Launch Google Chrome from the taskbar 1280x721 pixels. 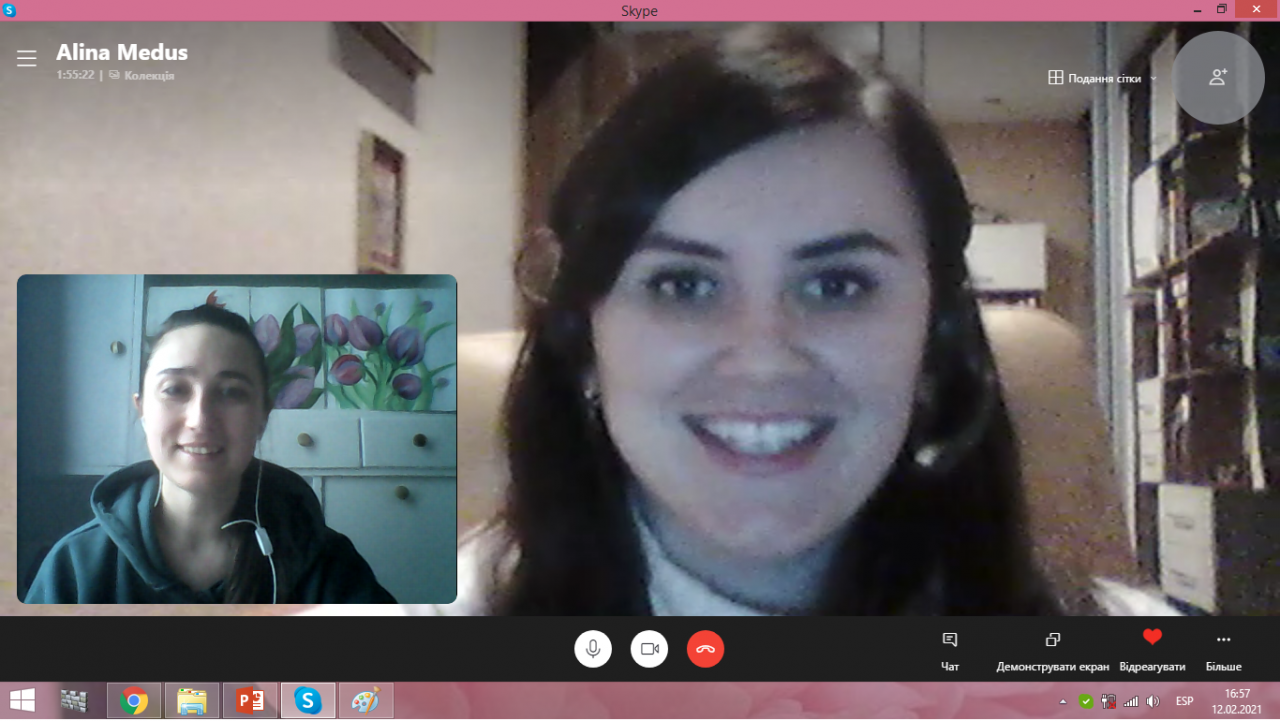coord(134,701)
